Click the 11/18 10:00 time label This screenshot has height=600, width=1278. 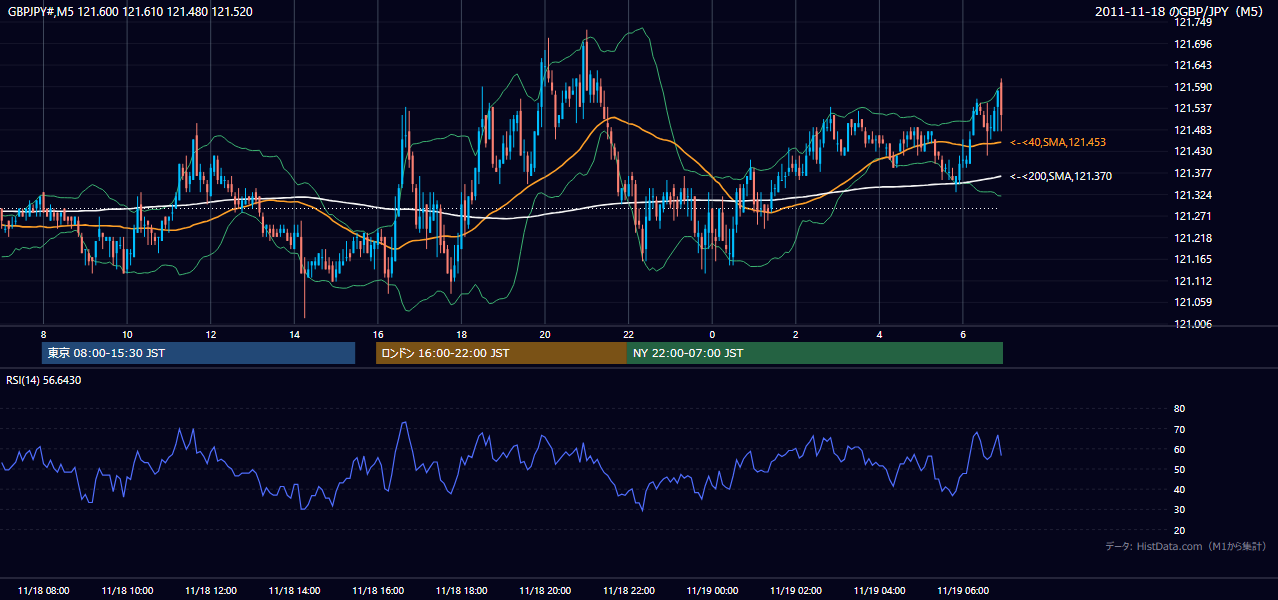[x=127, y=591]
